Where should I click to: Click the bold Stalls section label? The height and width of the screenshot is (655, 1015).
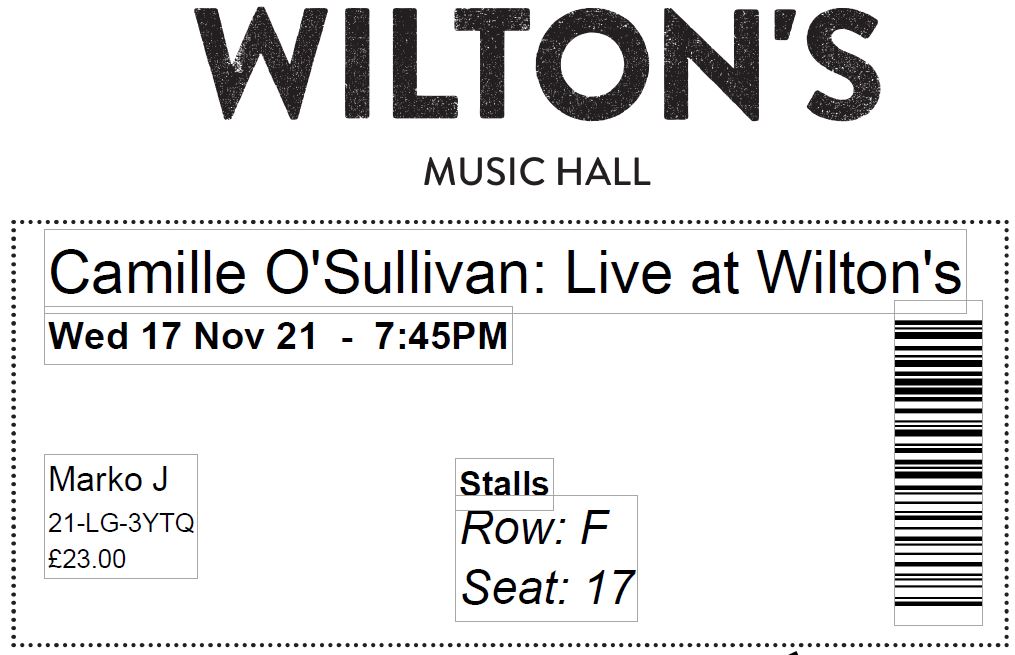(x=504, y=484)
